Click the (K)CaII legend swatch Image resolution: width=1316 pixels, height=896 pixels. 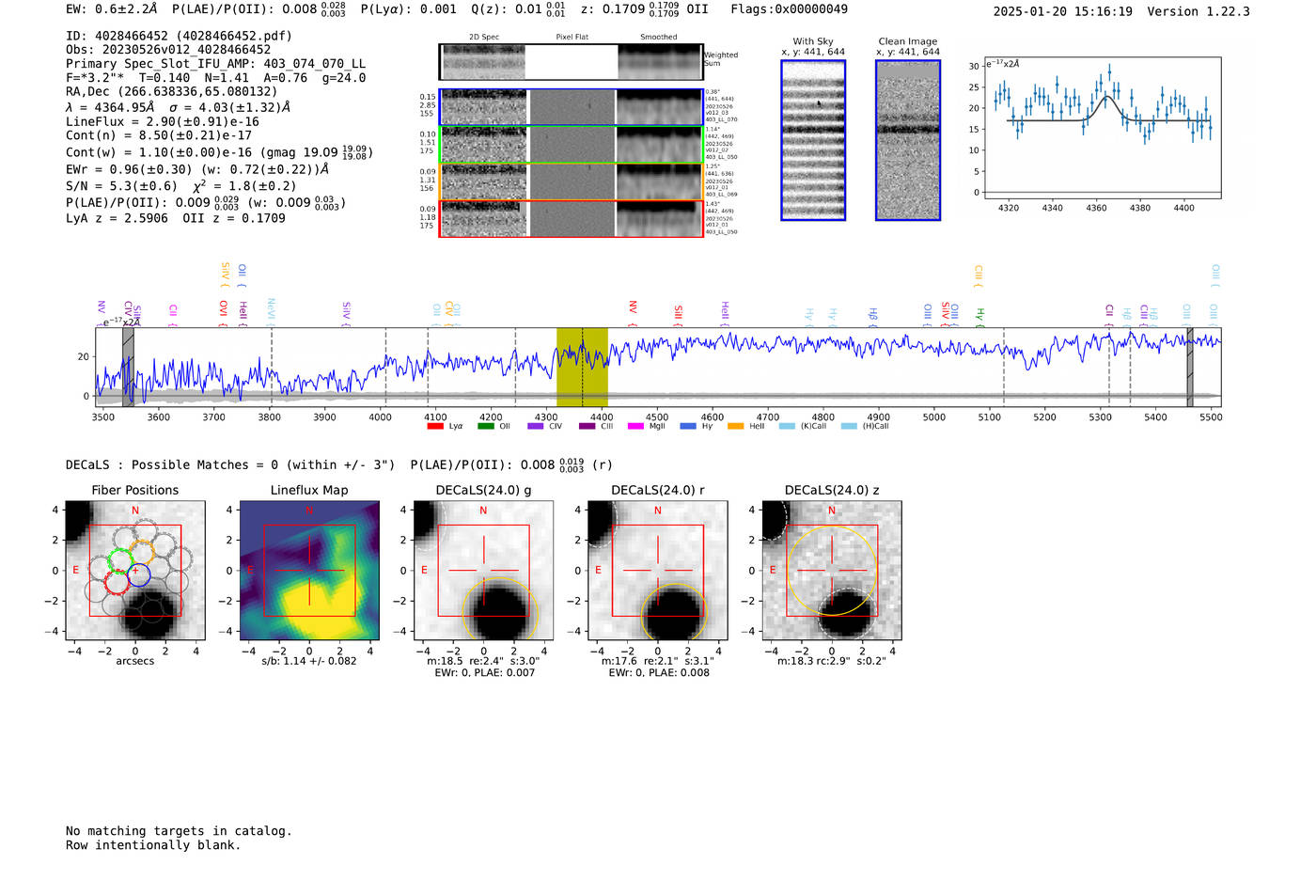click(787, 427)
